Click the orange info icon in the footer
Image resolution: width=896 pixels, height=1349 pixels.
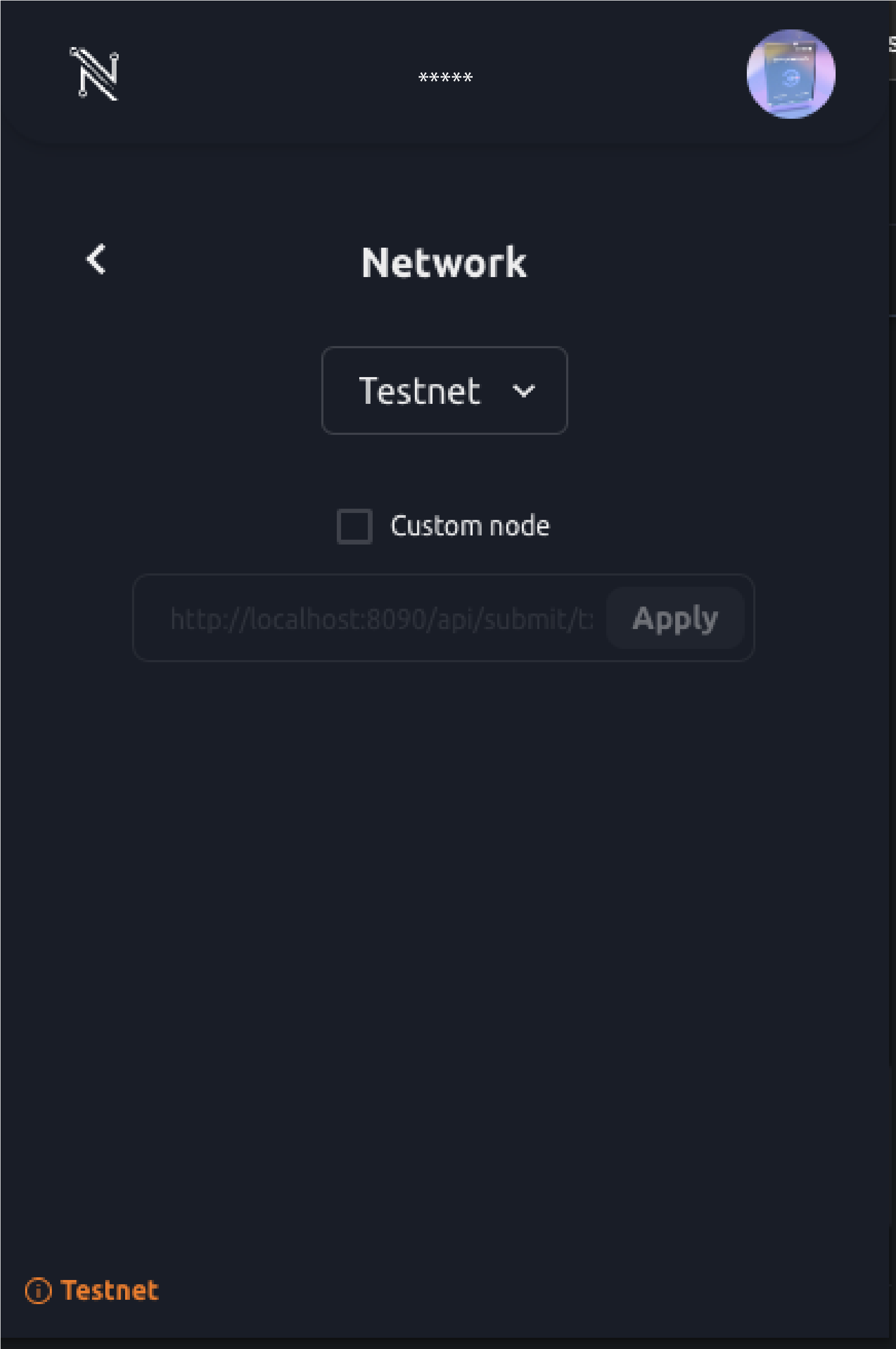38,1291
